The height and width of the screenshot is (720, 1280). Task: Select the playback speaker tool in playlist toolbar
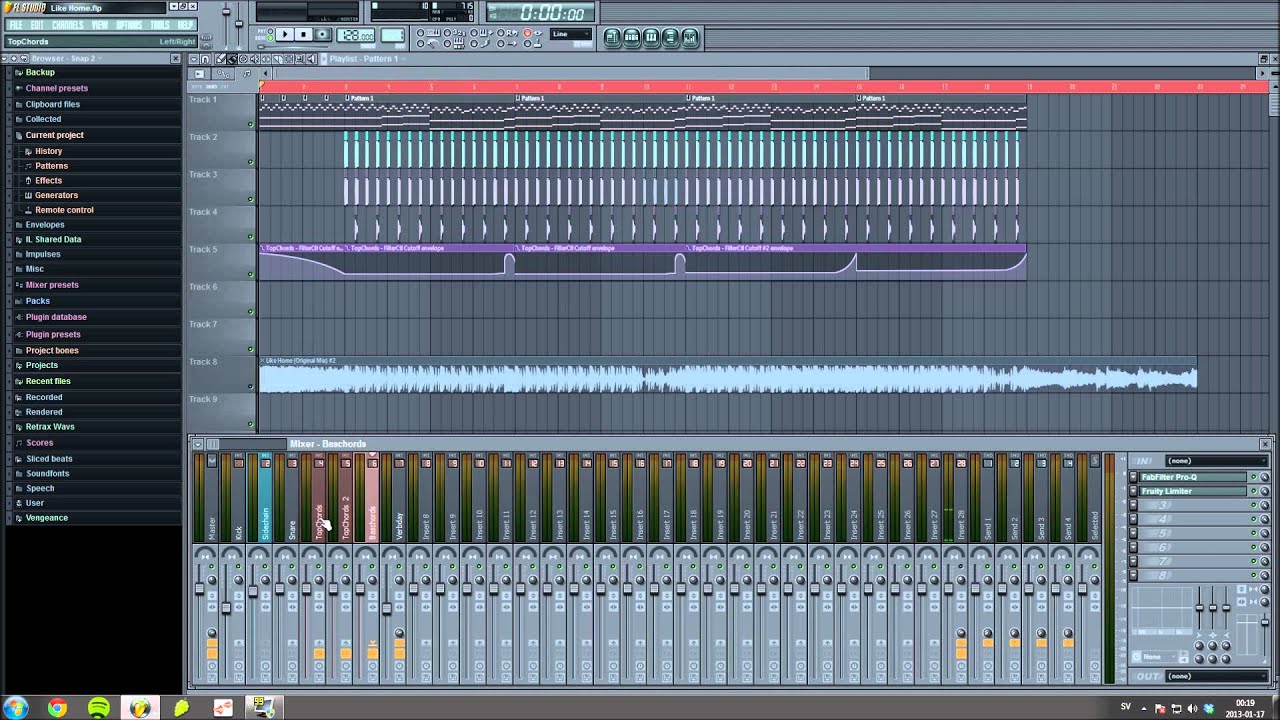click(x=311, y=59)
